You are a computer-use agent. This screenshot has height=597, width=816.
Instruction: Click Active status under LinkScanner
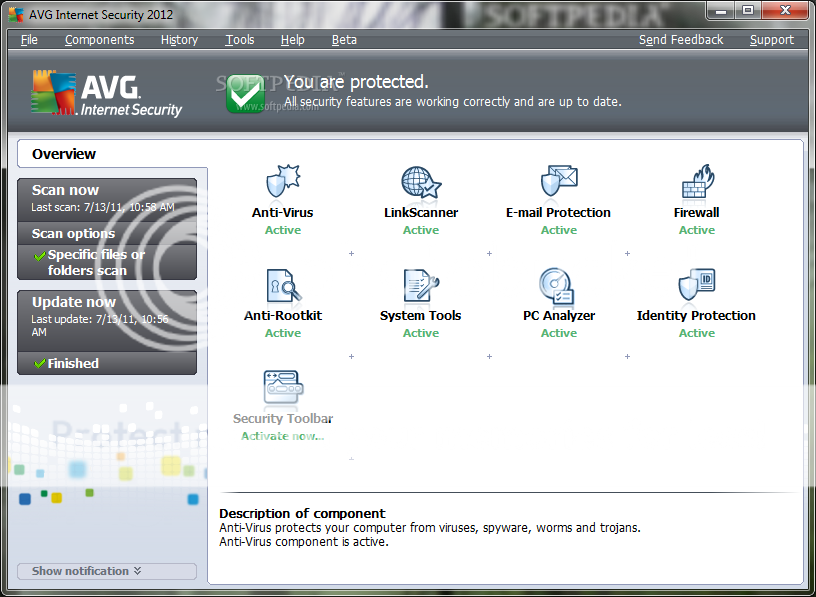pyautogui.click(x=421, y=230)
